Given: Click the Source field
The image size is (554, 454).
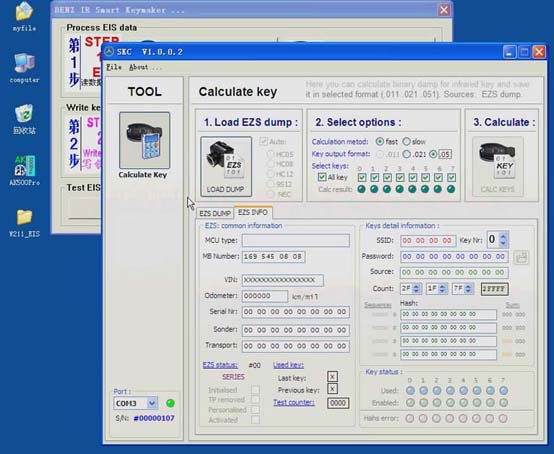Looking at the screenshot, I should 454,272.
